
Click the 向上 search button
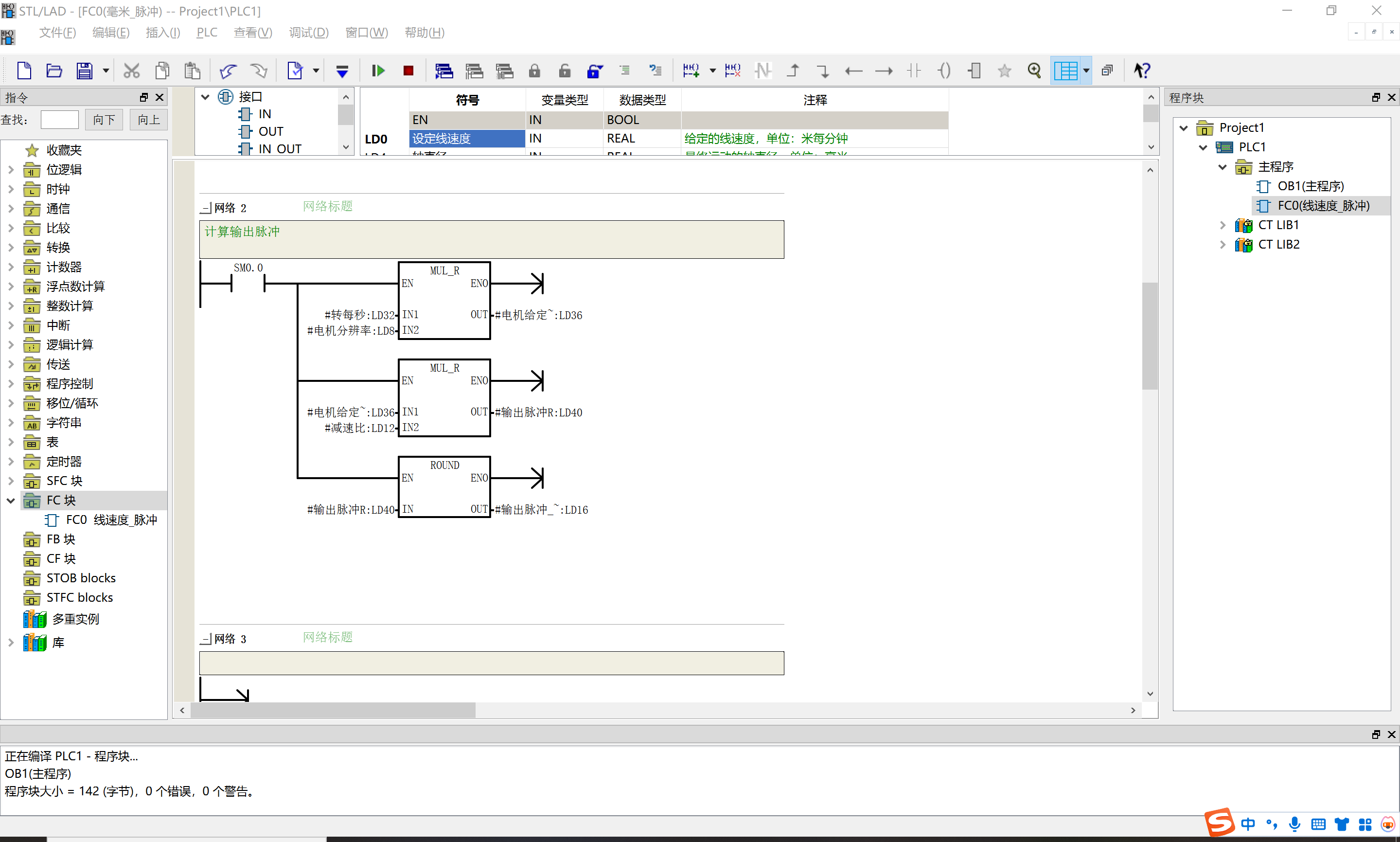[x=149, y=120]
